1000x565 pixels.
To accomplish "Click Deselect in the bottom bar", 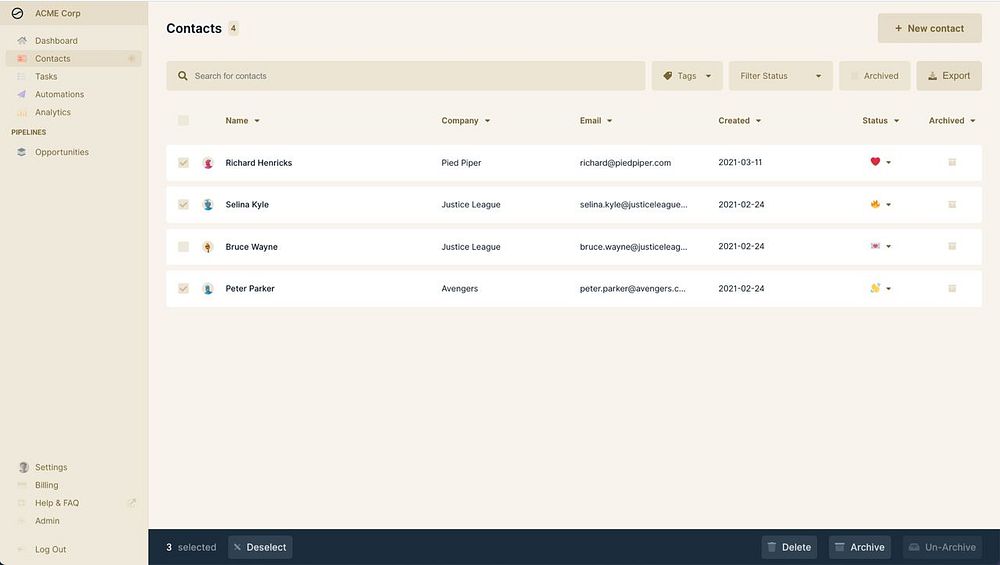I will [260, 547].
